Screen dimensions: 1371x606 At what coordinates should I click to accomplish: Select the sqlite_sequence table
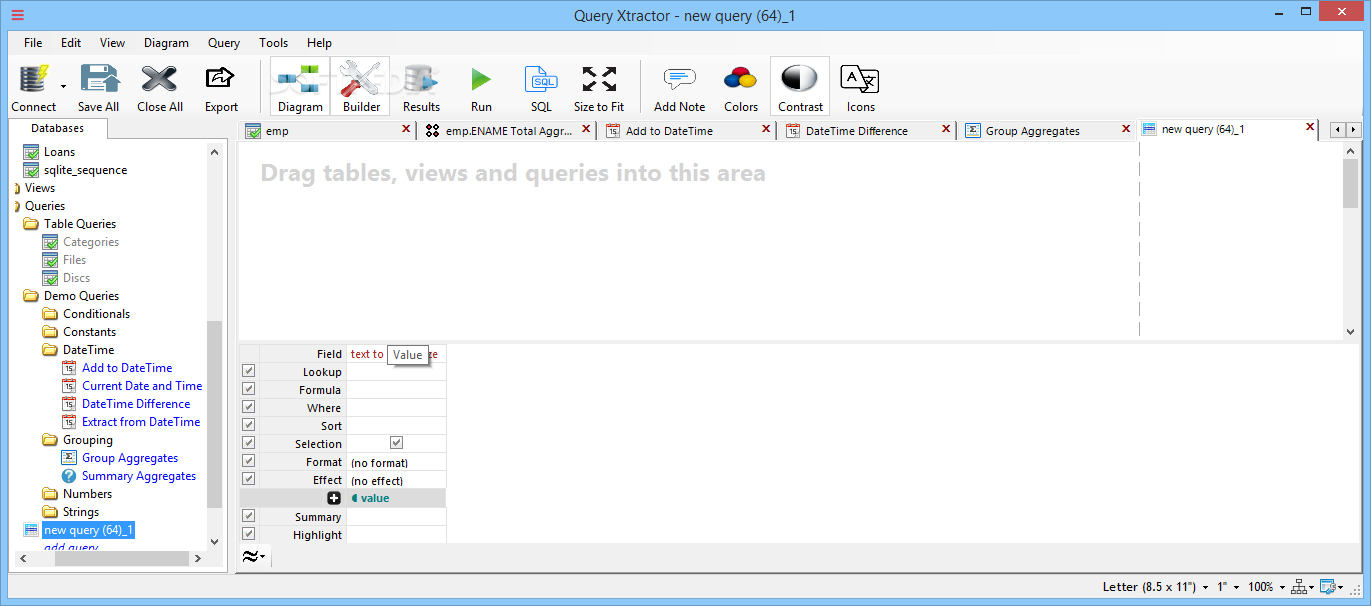85,170
